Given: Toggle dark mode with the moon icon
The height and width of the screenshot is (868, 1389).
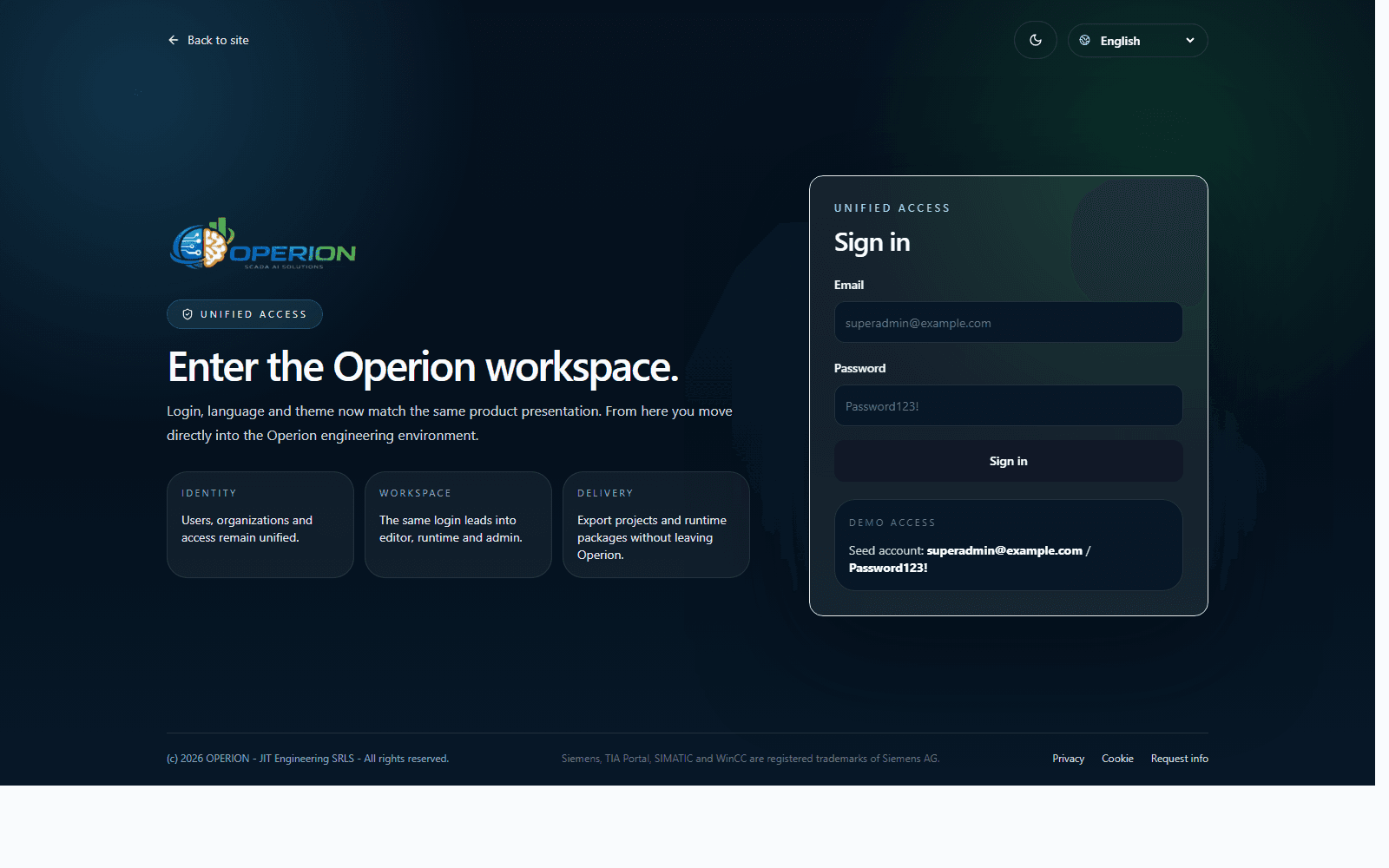Looking at the screenshot, I should pyautogui.click(x=1035, y=39).
